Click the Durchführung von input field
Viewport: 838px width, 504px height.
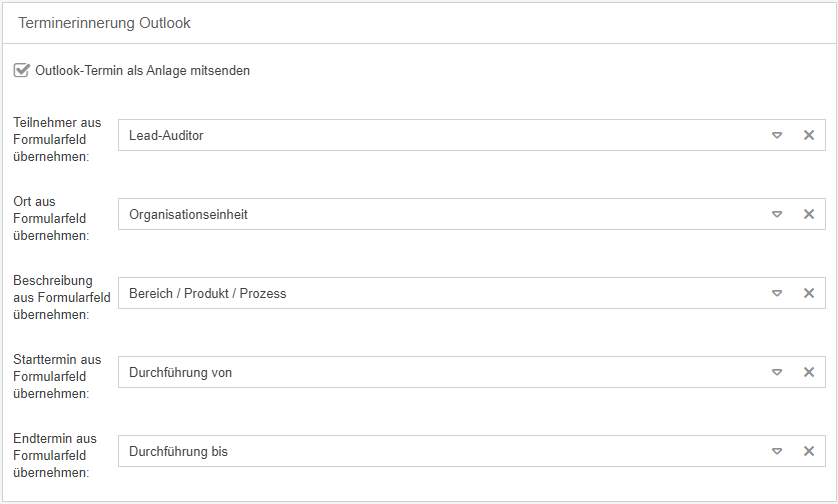click(x=440, y=372)
